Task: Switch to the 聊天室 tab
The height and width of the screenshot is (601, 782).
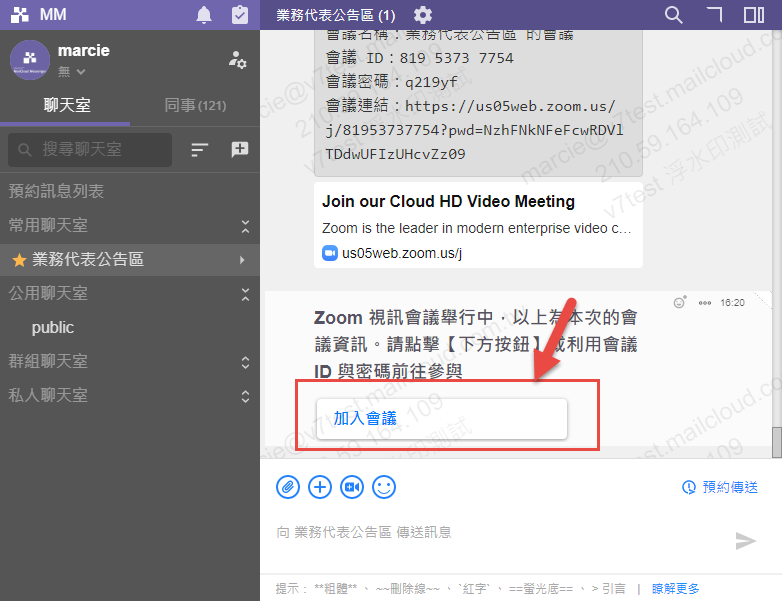Action: point(67,105)
